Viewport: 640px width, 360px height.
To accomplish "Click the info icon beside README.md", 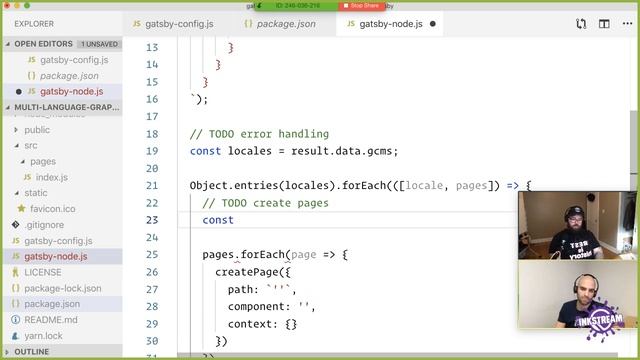I will 16,320.
